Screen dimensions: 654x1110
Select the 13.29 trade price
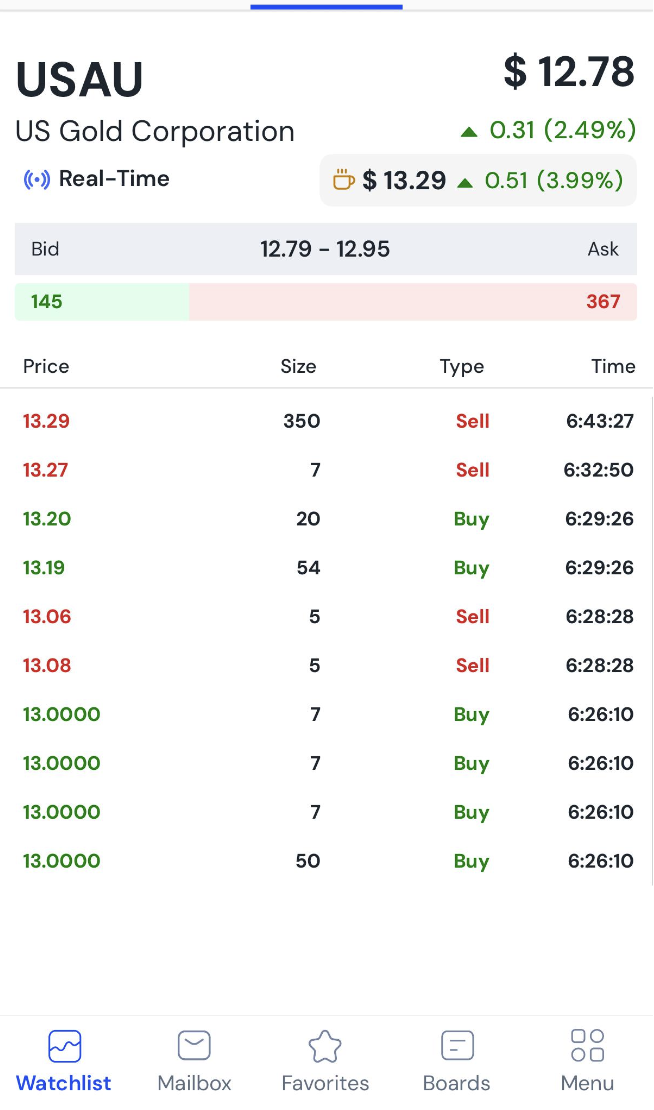coord(46,421)
